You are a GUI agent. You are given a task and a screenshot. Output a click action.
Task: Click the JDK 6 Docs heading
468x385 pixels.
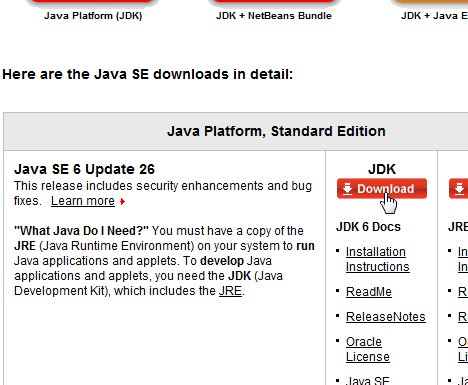click(x=368, y=227)
